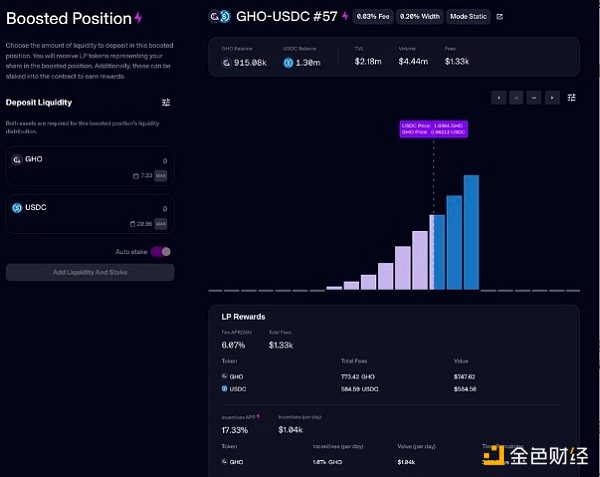The image size is (600, 477).
Task: Click the purple USDC Price tooltip
Action: pos(434,129)
